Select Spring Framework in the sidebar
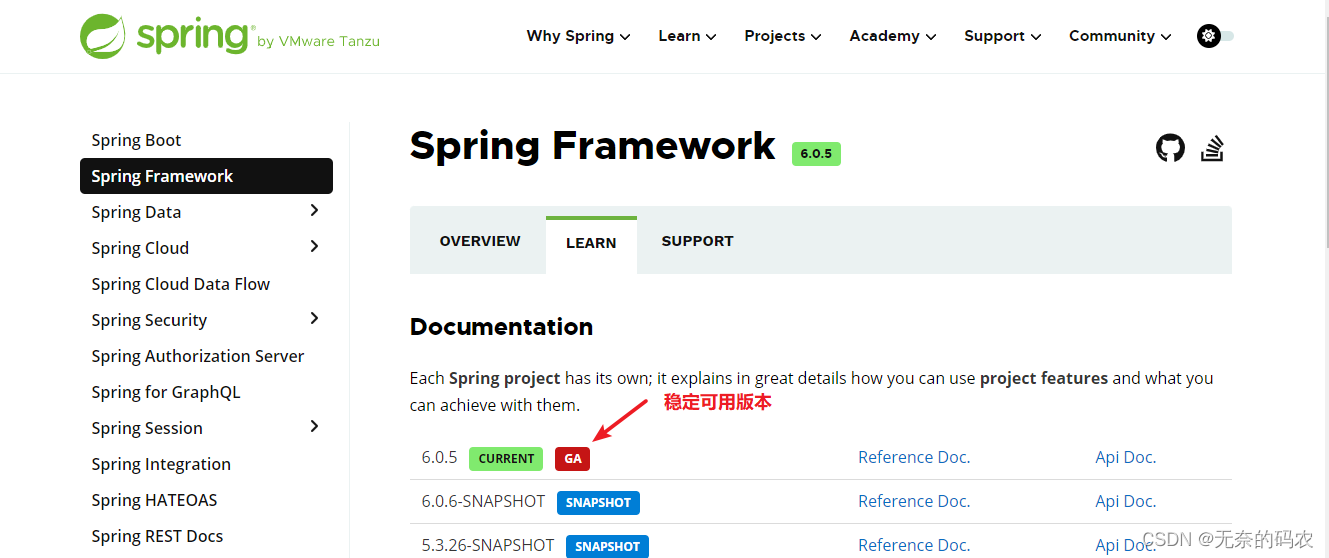 click(206, 176)
